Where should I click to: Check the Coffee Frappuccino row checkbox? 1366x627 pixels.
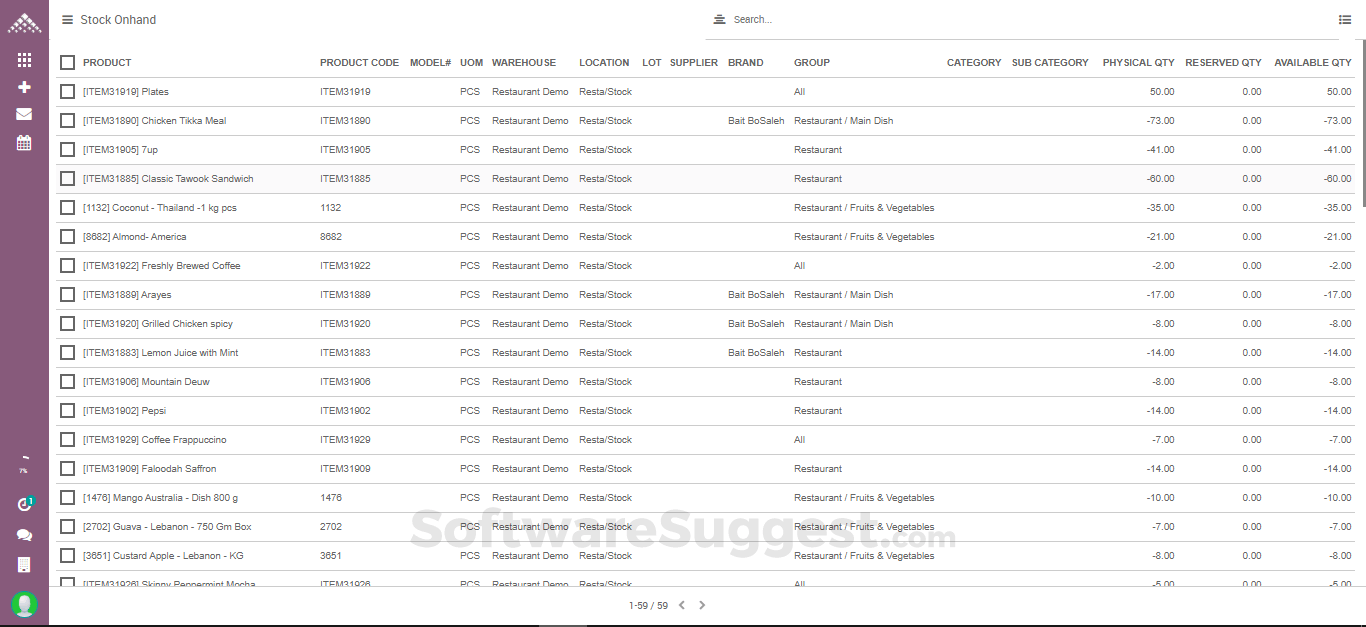[67, 440]
